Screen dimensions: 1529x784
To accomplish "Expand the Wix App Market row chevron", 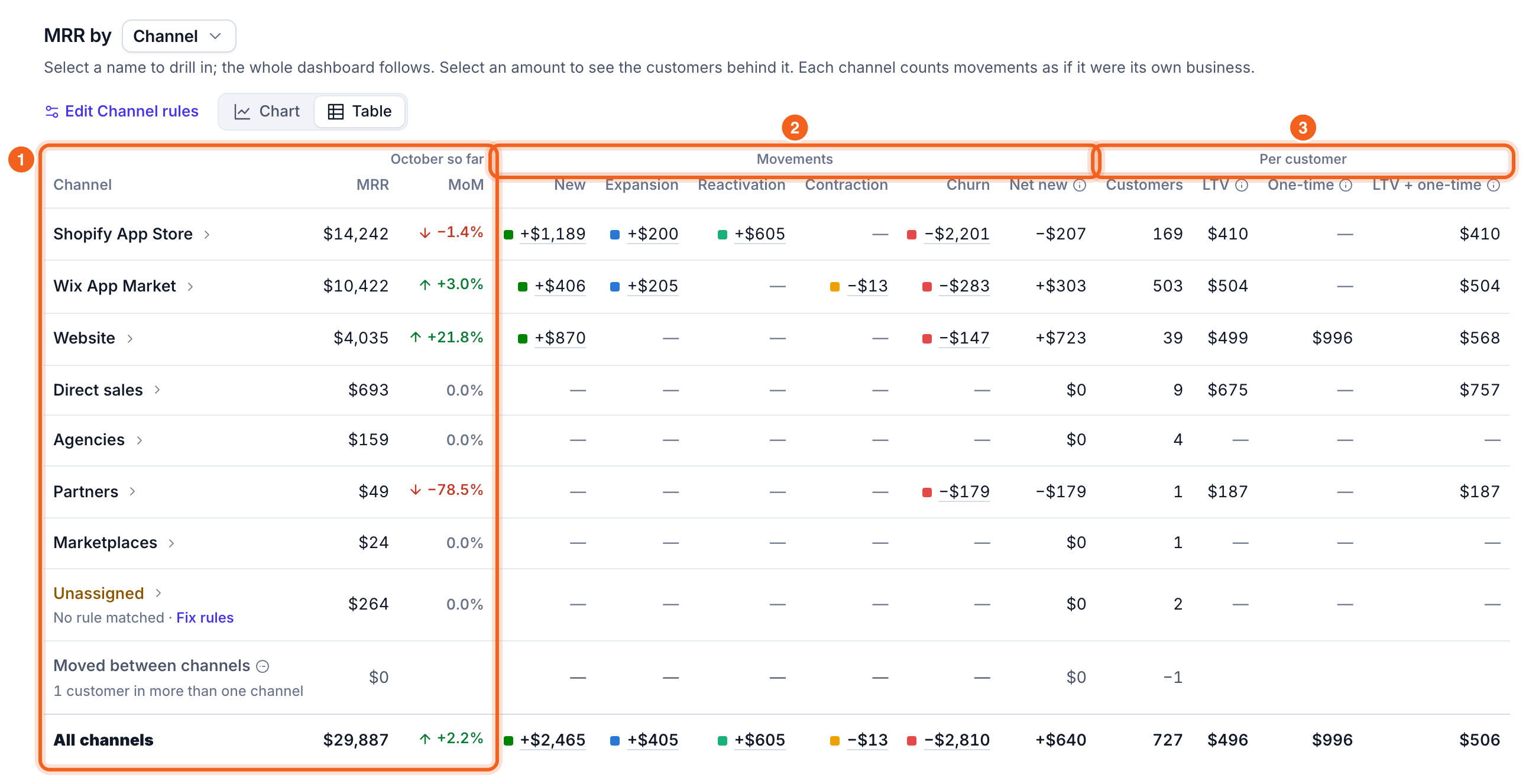I will pos(190,287).
